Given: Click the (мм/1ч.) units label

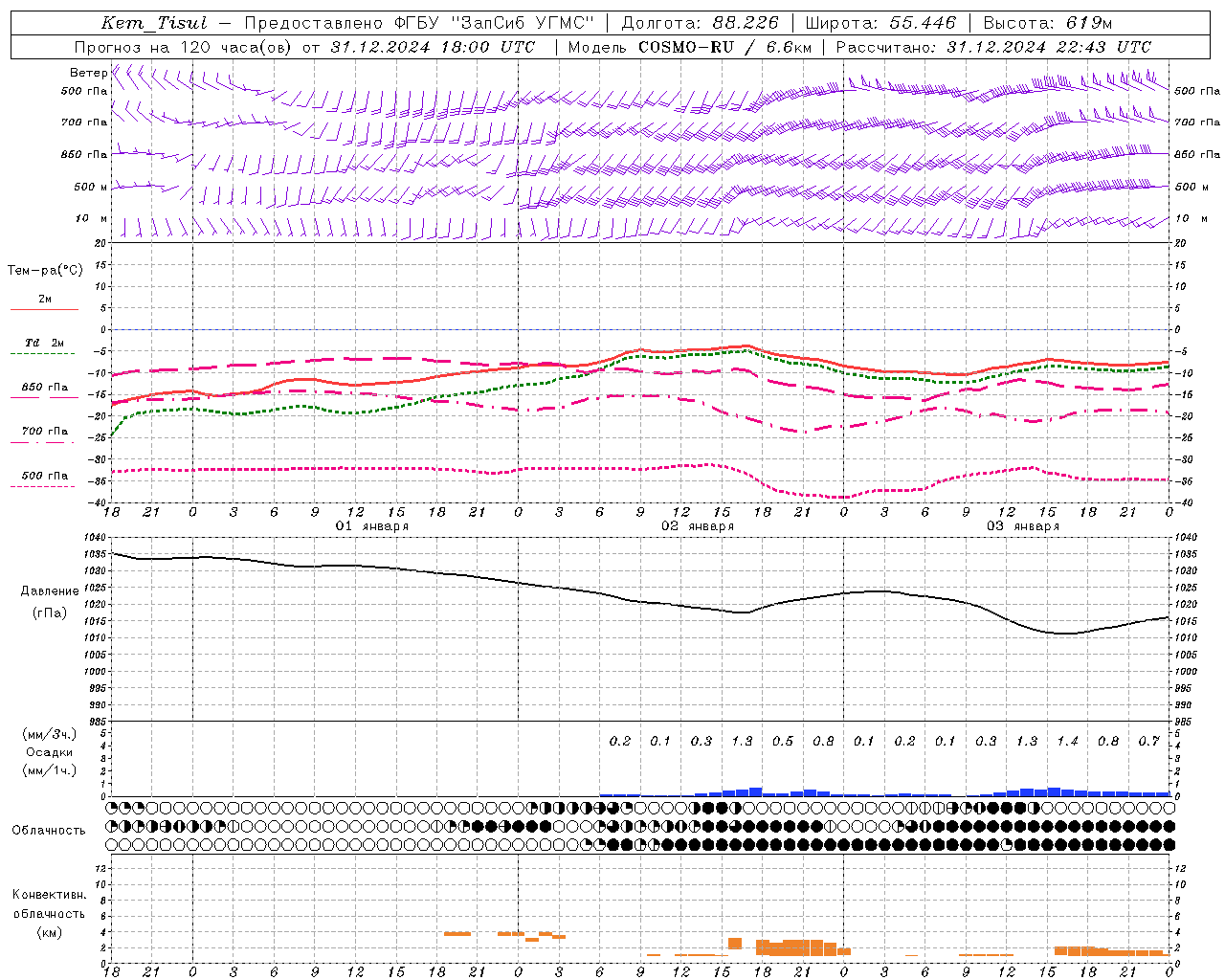Looking at the screenshot, I should pos(50,770).
